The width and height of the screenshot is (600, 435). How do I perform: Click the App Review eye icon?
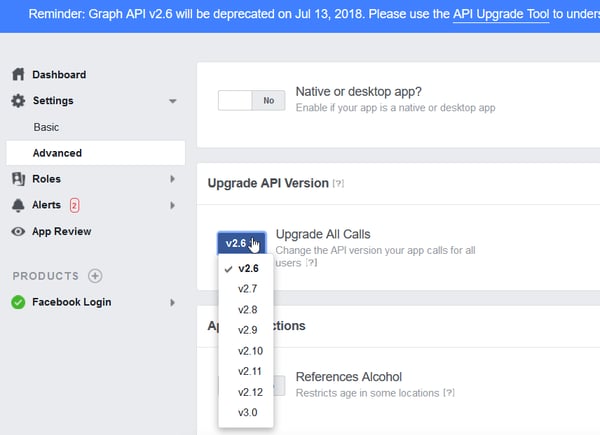coord(18,231)
